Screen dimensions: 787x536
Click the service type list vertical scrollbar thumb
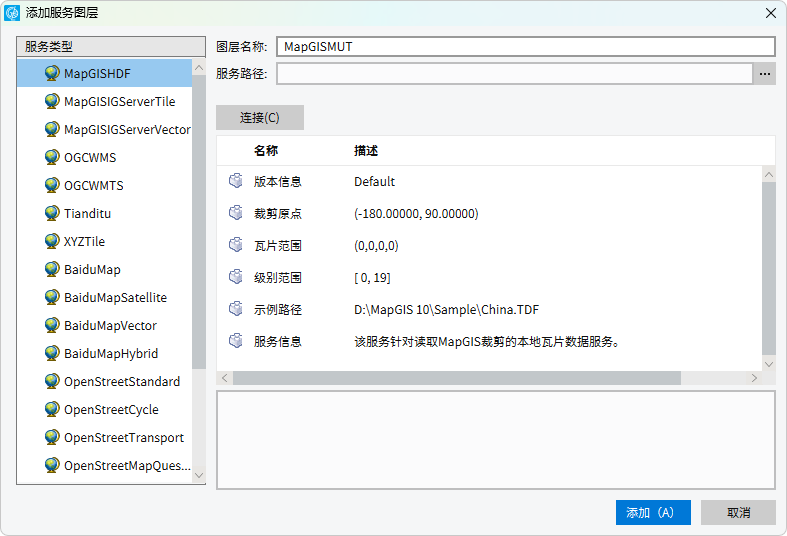tap(199, 222)
